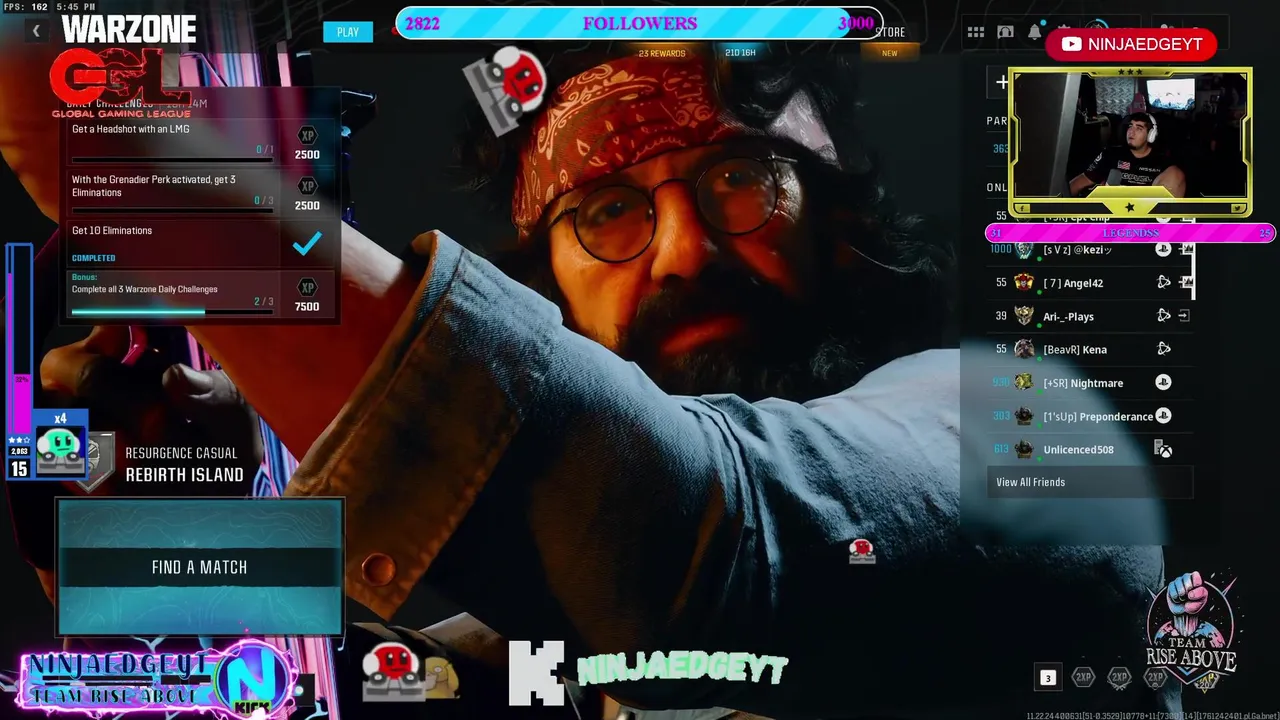
Task: Click the completed checkmark for Get 10 Eliminations
Action: 307,243
